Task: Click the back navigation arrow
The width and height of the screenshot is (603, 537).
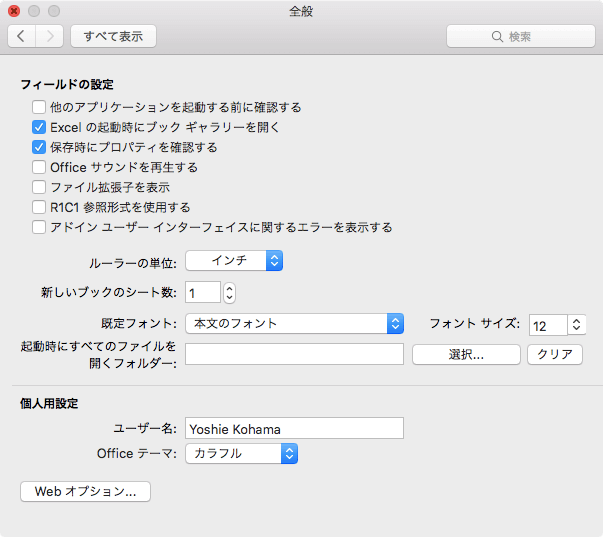Action: [22, 36]
